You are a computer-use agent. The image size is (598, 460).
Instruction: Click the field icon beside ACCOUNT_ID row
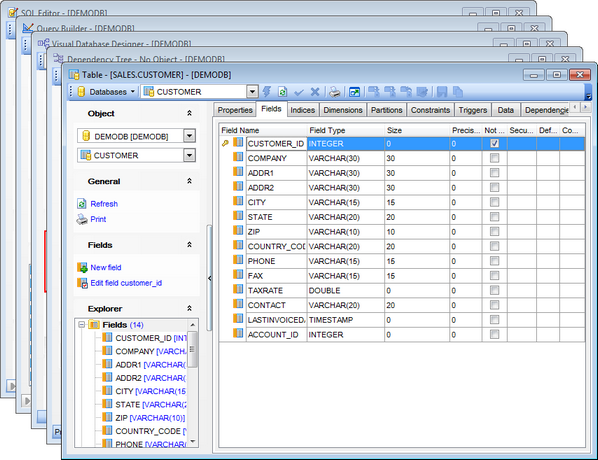click(x=238, y=334)
